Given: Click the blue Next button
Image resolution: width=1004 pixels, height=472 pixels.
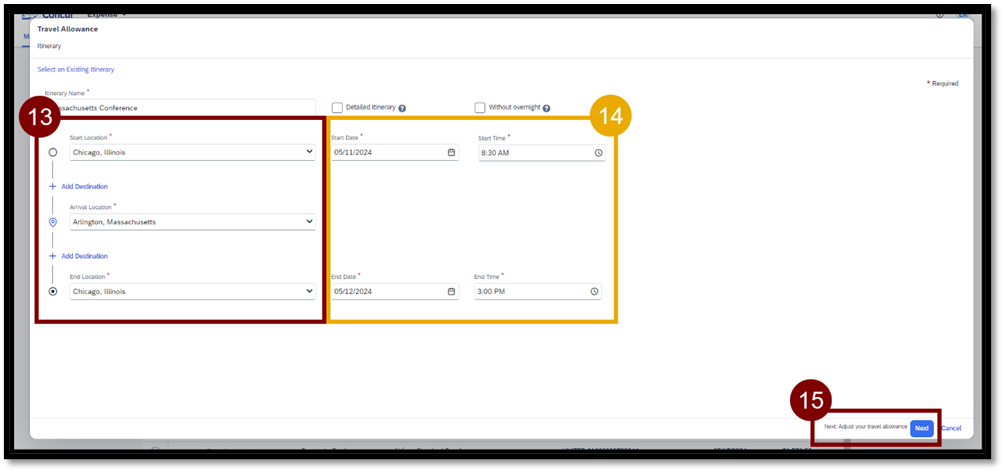Looking at the screenshot, I should point(921,428).
